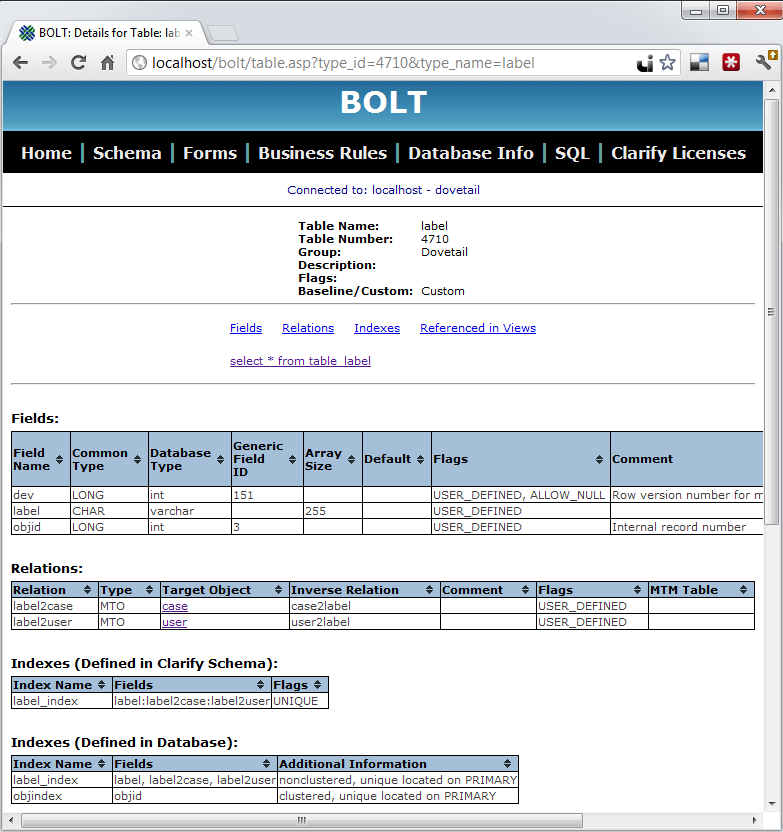Sort Database indexes by Index Name
The image size is (783, 832).
click(x=101, y=764)
